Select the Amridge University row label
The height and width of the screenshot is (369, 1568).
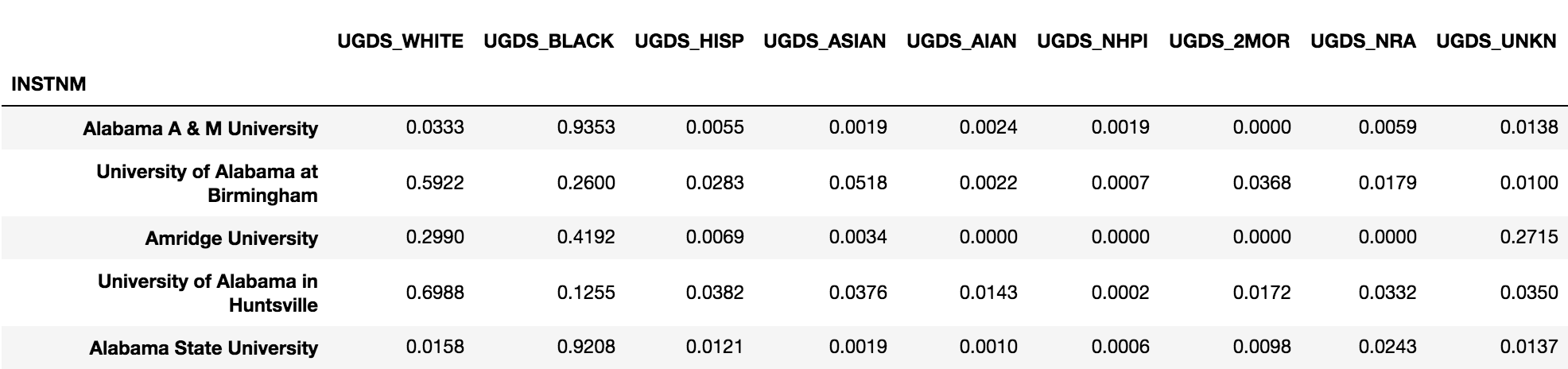coord(231,239)
